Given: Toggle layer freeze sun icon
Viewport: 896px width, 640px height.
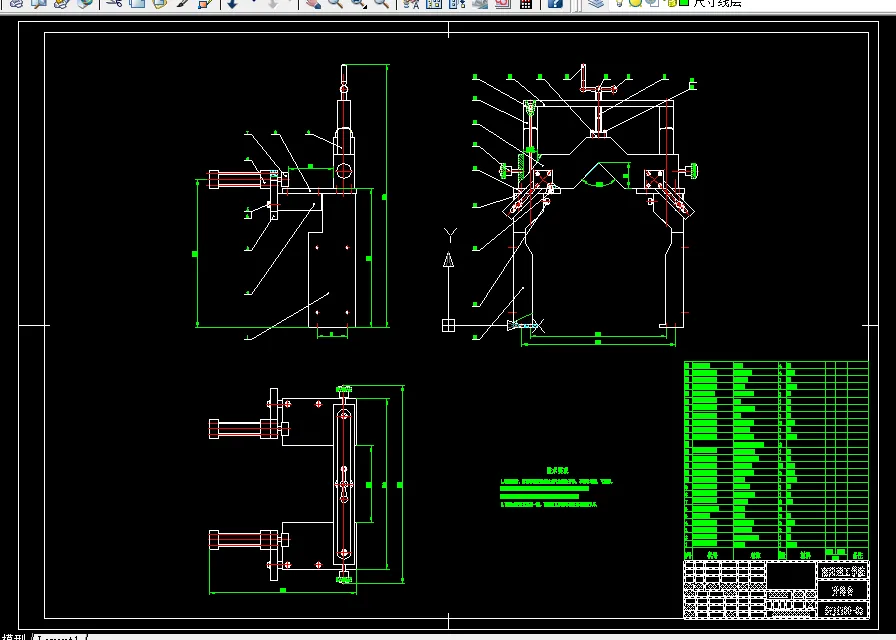Looking at the screenshot, I should coord(635,3).
